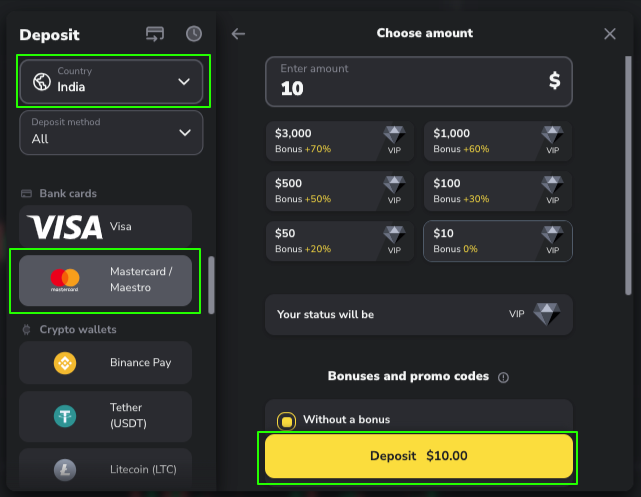Image resolution: width=641 pixels, height=497 pixels.
Task: Click the payment methods list scrollbar
Action: (x=211, y=285)
